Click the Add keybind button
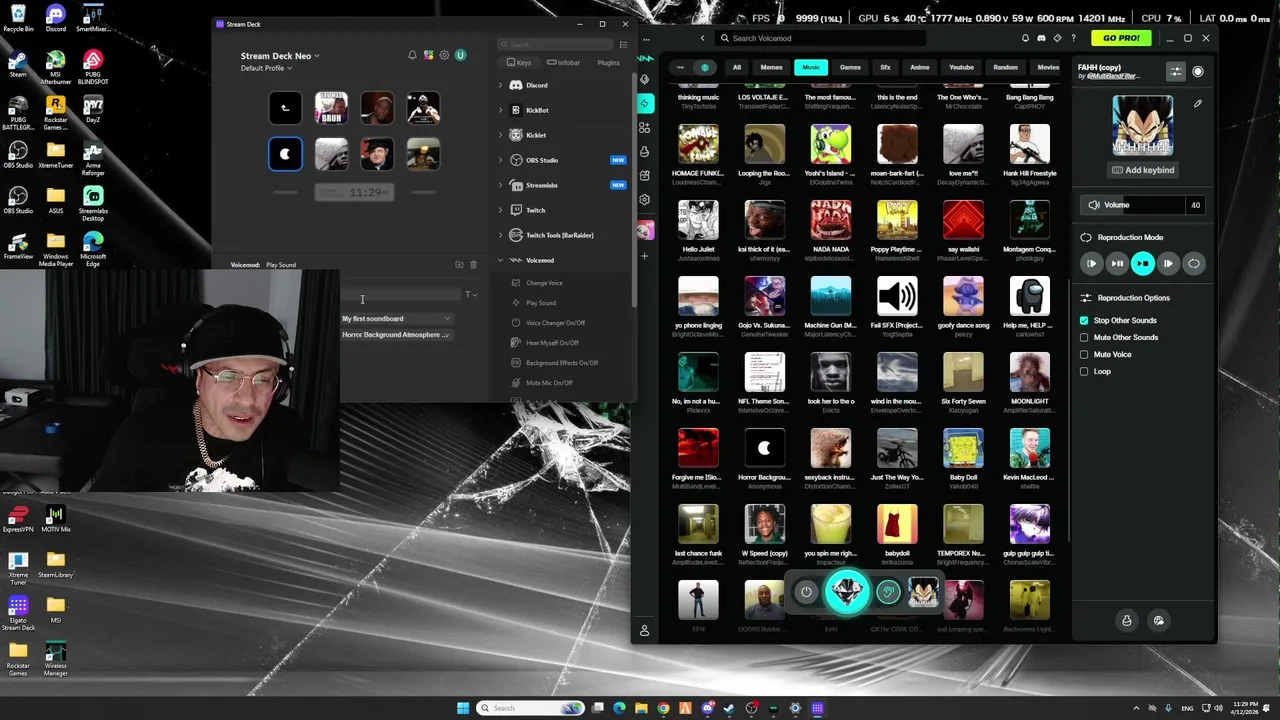This screenshot has width=1280, height=720. click(x=1143, y=170)
